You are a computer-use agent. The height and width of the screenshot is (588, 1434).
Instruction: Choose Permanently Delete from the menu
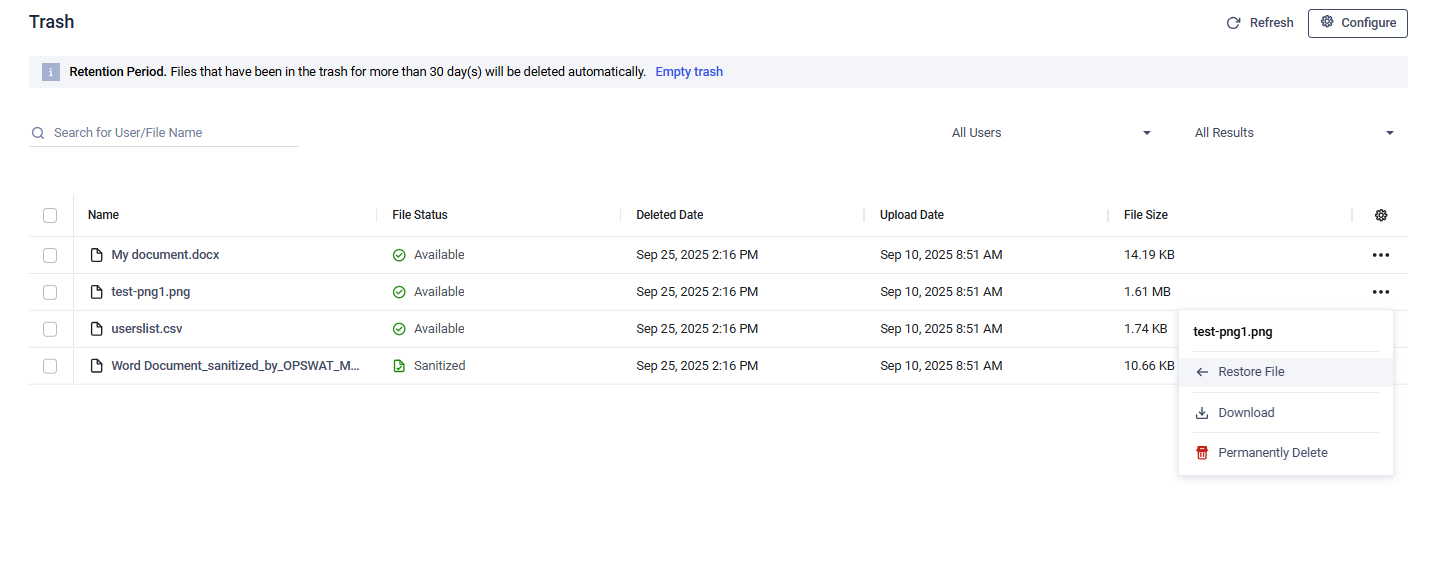[x=1272, y=453]
